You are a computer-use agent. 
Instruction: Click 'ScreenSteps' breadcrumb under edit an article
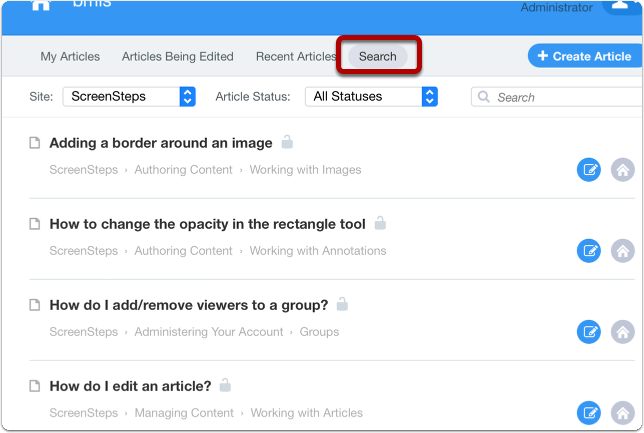tap(83, 413)
